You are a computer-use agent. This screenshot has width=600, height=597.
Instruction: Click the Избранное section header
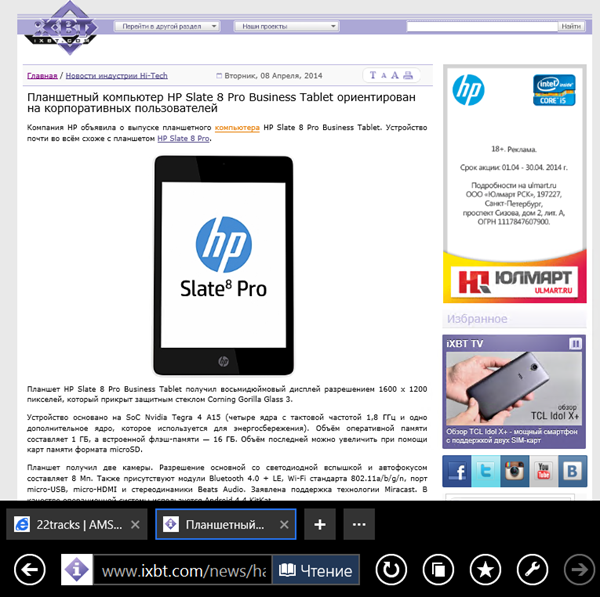[x=477, y=319]
